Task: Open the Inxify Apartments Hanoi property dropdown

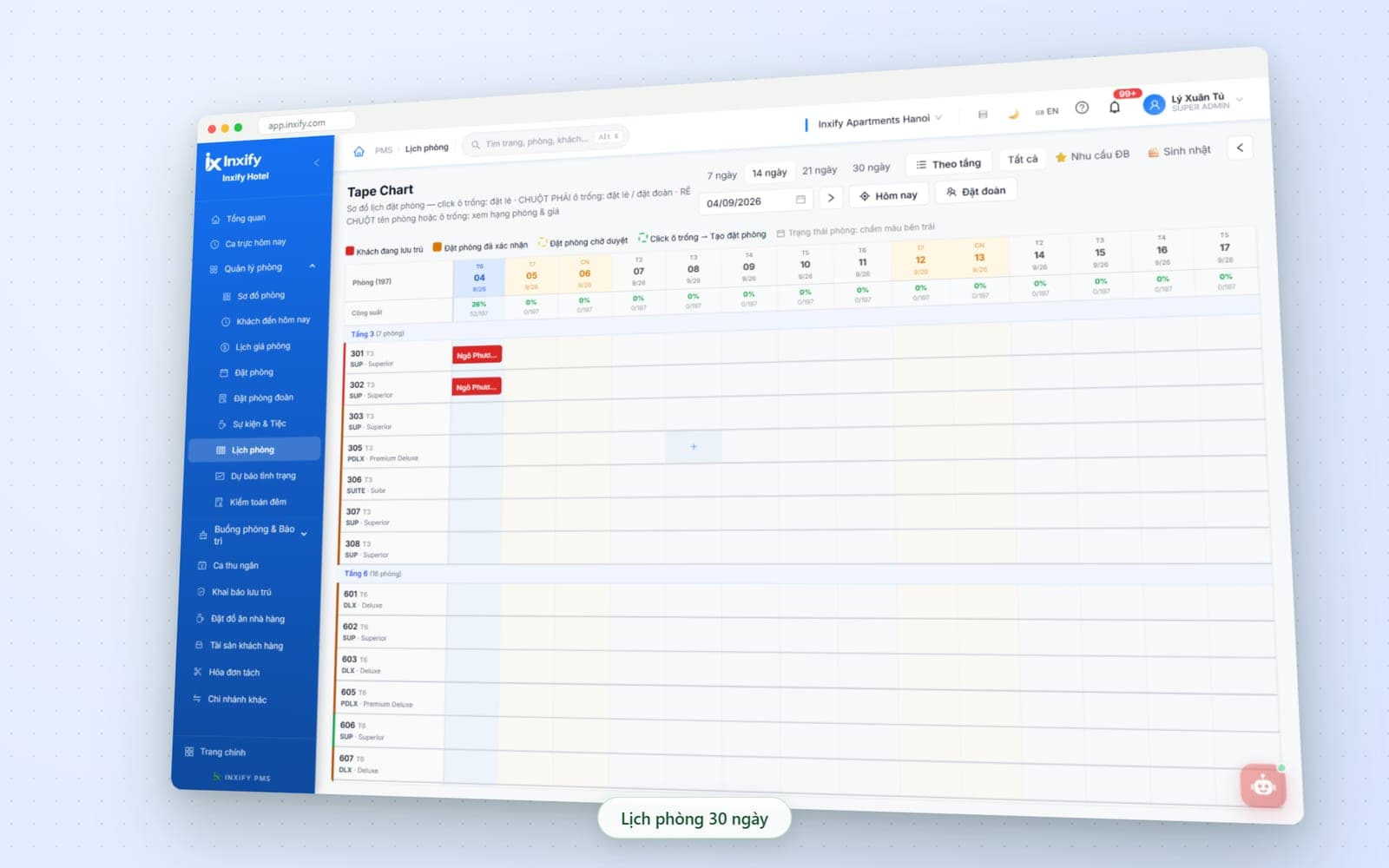Action: 879,121
